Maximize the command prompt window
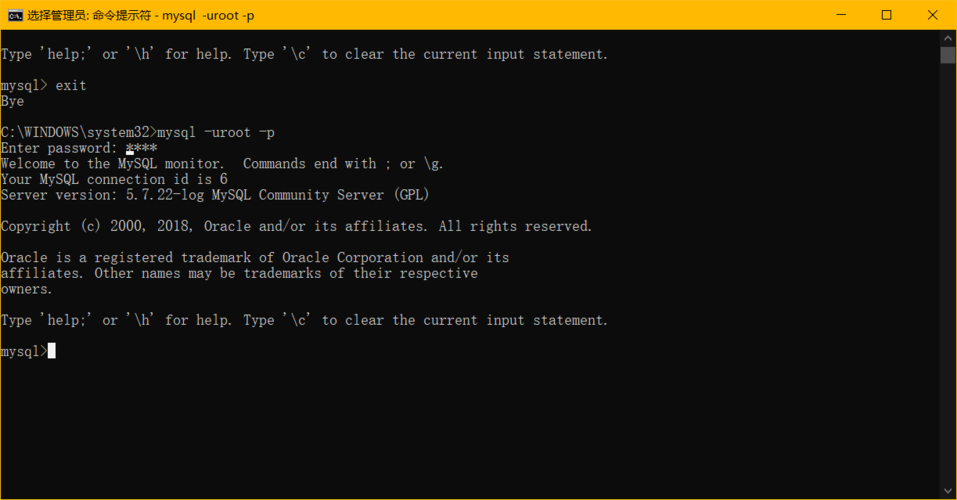The width and height of the screenshot is (957, 500). [x=886, y=15]
